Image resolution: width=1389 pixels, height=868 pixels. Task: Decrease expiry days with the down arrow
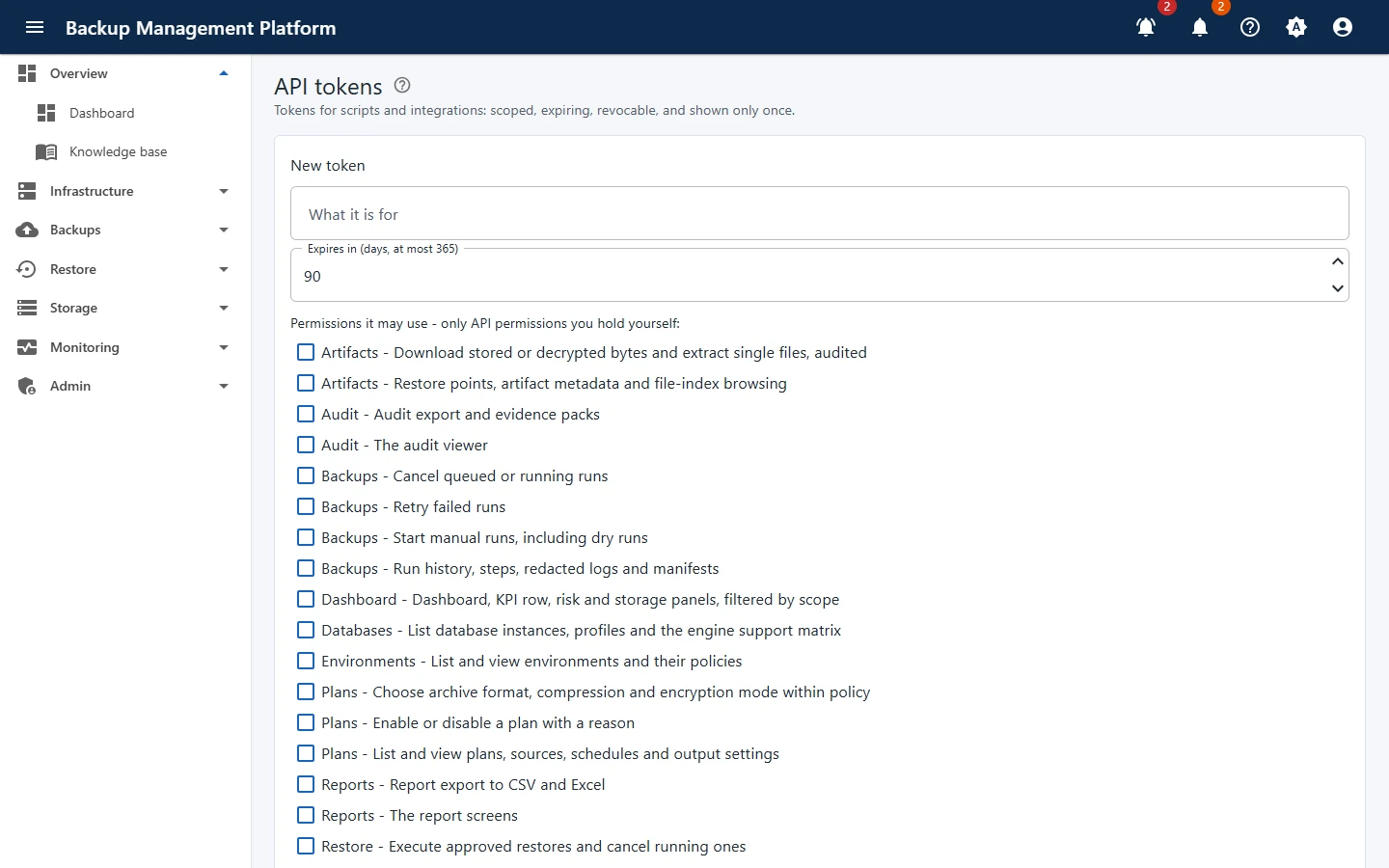(x=1338, y=288)
